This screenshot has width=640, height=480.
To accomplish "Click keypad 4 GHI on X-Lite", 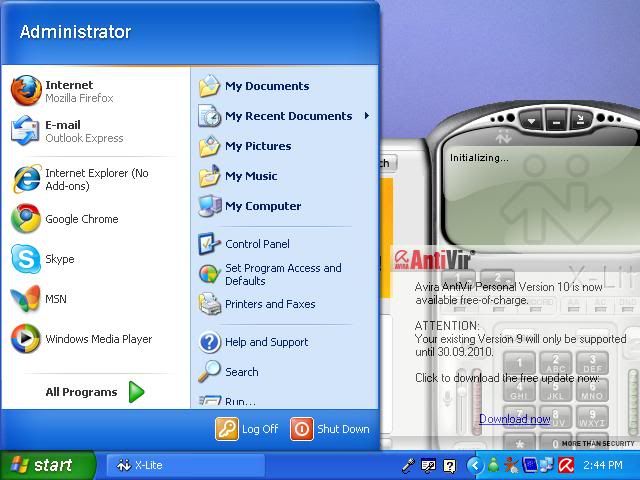I will [519, 390].
